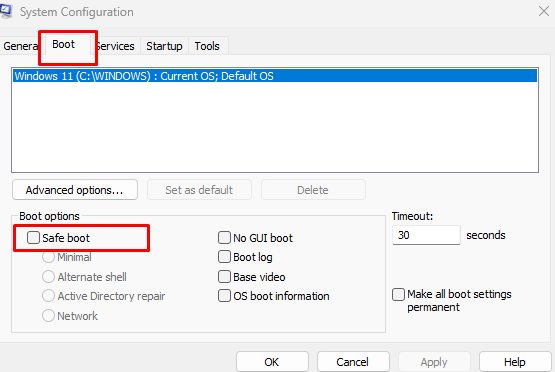The image size is (555, 372).
Task: Click the Delete boot entry button
Action: (x=313, y=190)
